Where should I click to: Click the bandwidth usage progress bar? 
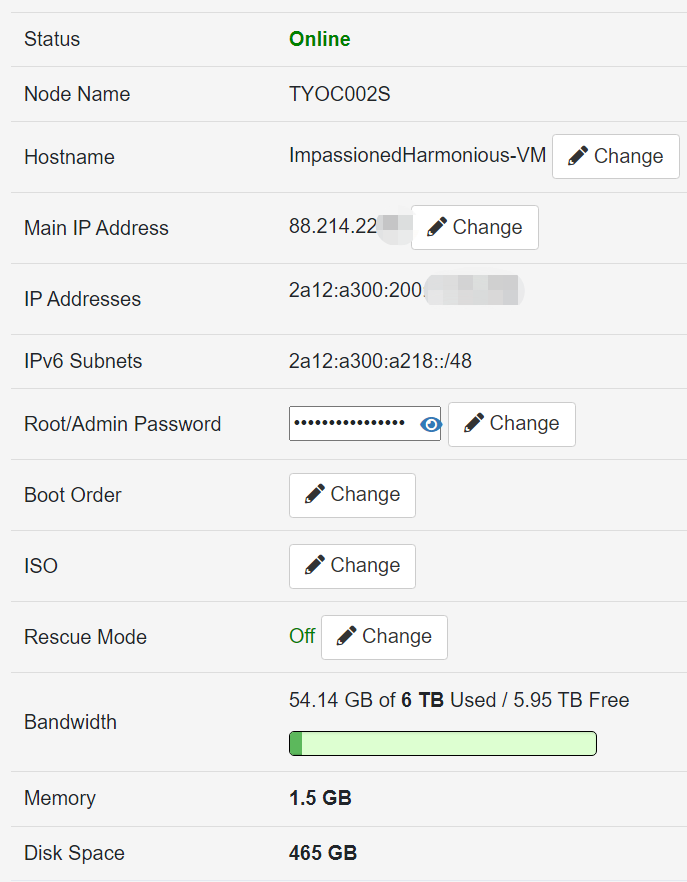tap(442, 743)
